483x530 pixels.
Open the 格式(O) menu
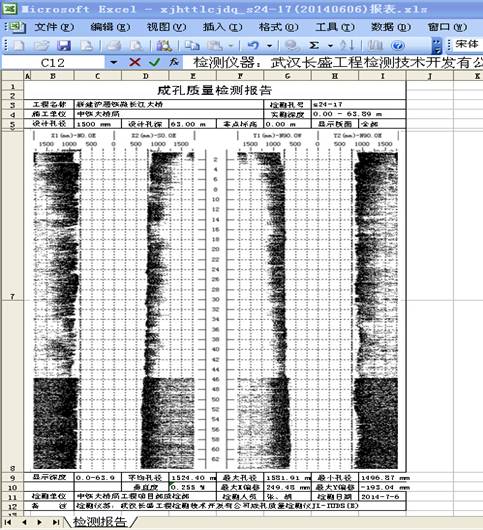pyautogui.click(x=279, y=27)
